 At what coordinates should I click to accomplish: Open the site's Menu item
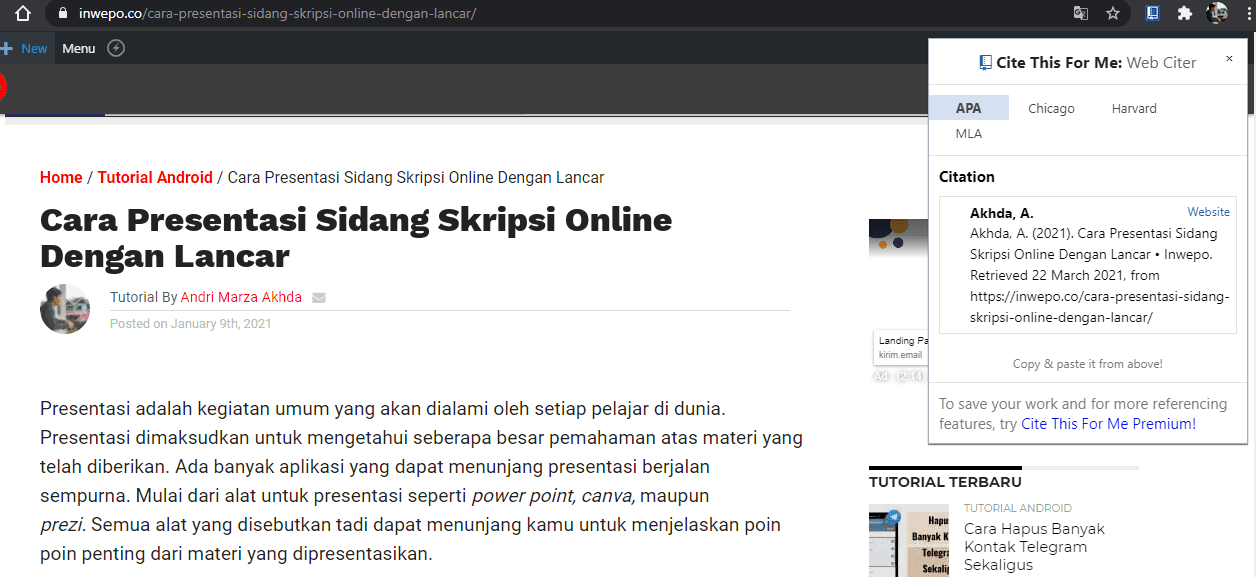(x=78, y=47)
